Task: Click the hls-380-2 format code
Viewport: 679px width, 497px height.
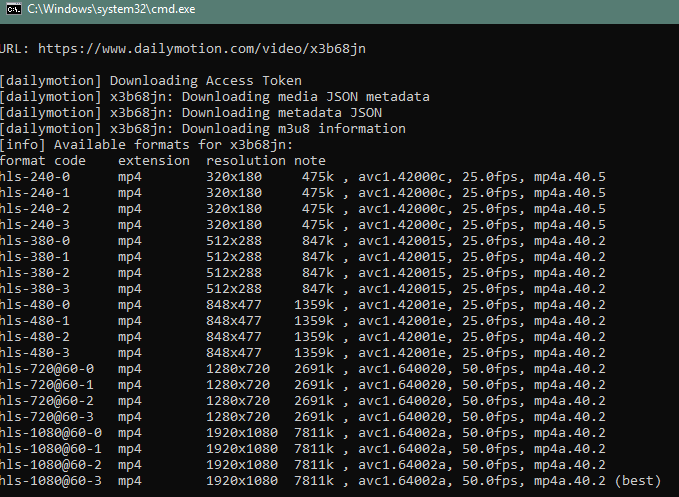Action: click(35, 273)
